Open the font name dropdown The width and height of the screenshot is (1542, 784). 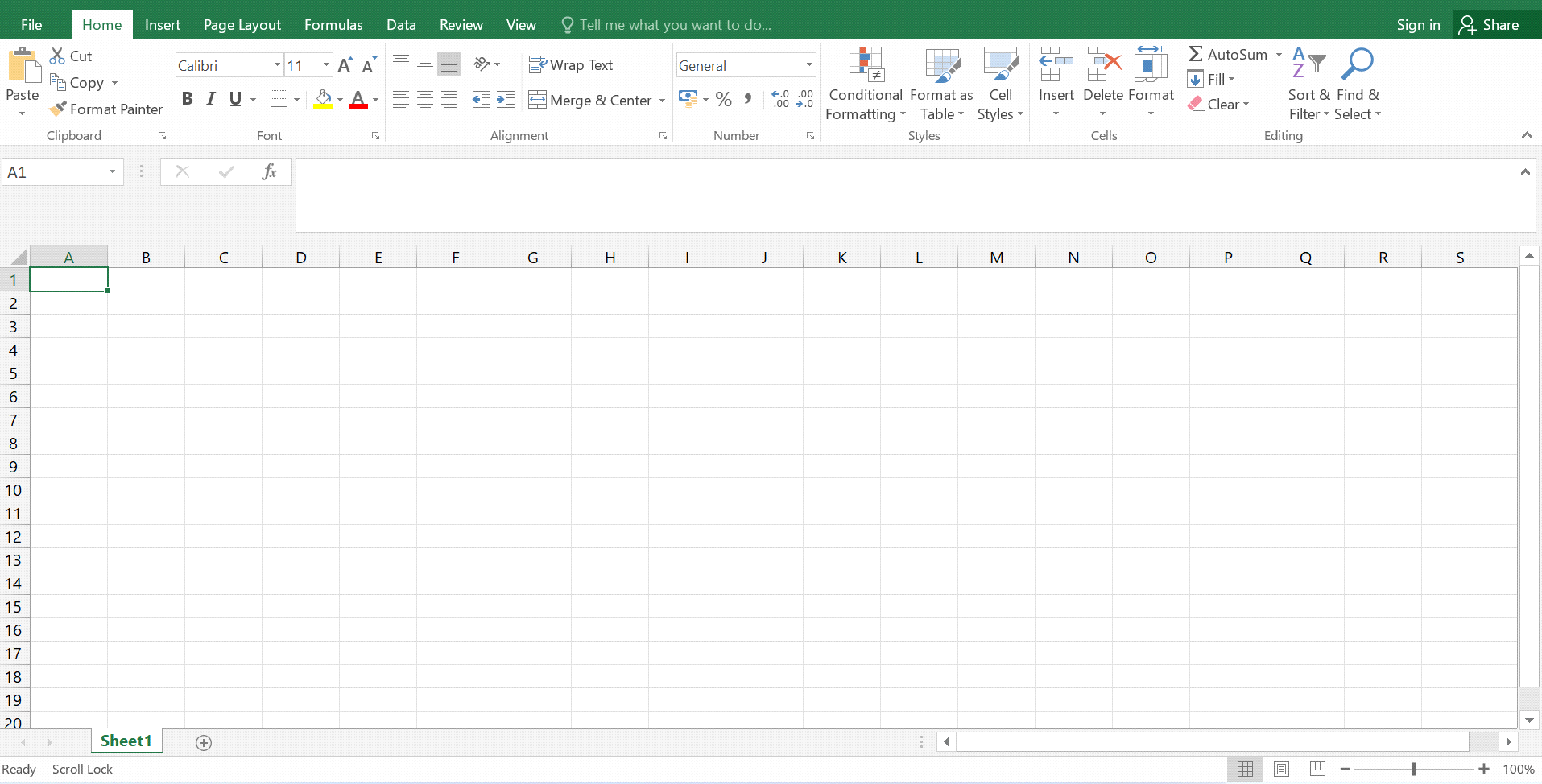tap(276, 64)
